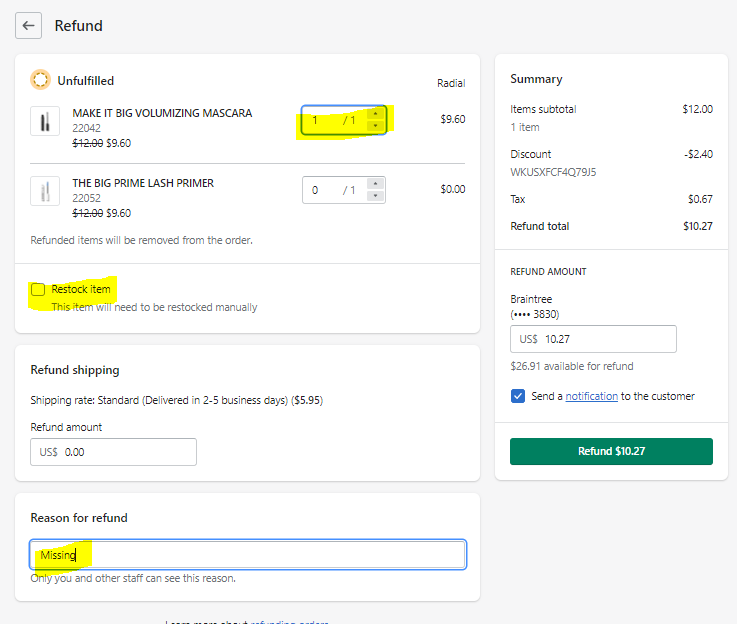
Task: Open the notification link
Action: tap(591, 396)
